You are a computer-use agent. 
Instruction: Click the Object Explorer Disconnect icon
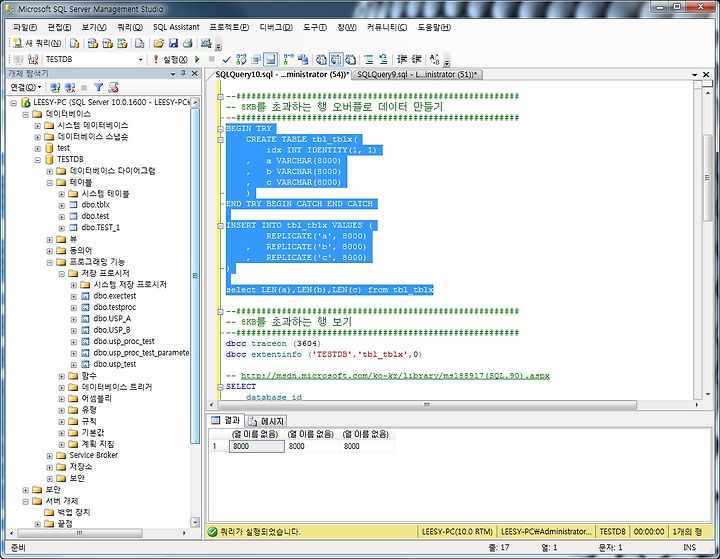tap(70, 87)
